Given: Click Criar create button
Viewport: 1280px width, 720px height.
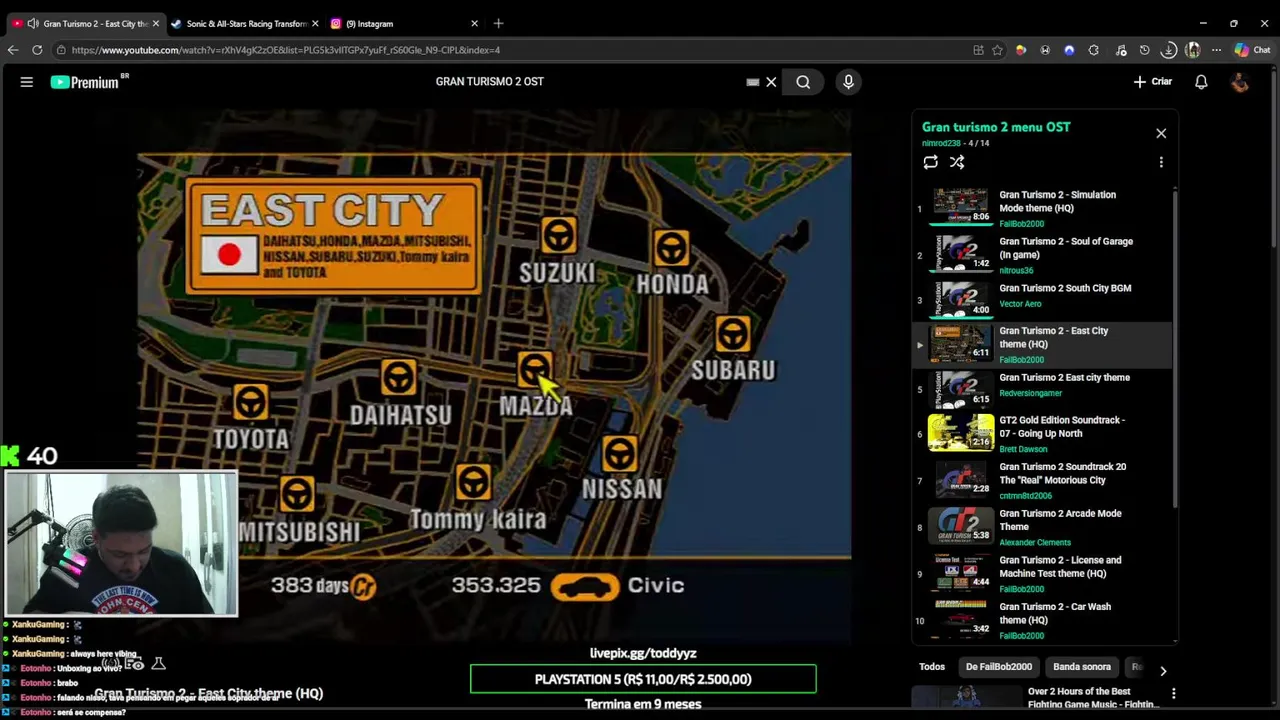Looking at the screenshot, I should (1152, 82).
